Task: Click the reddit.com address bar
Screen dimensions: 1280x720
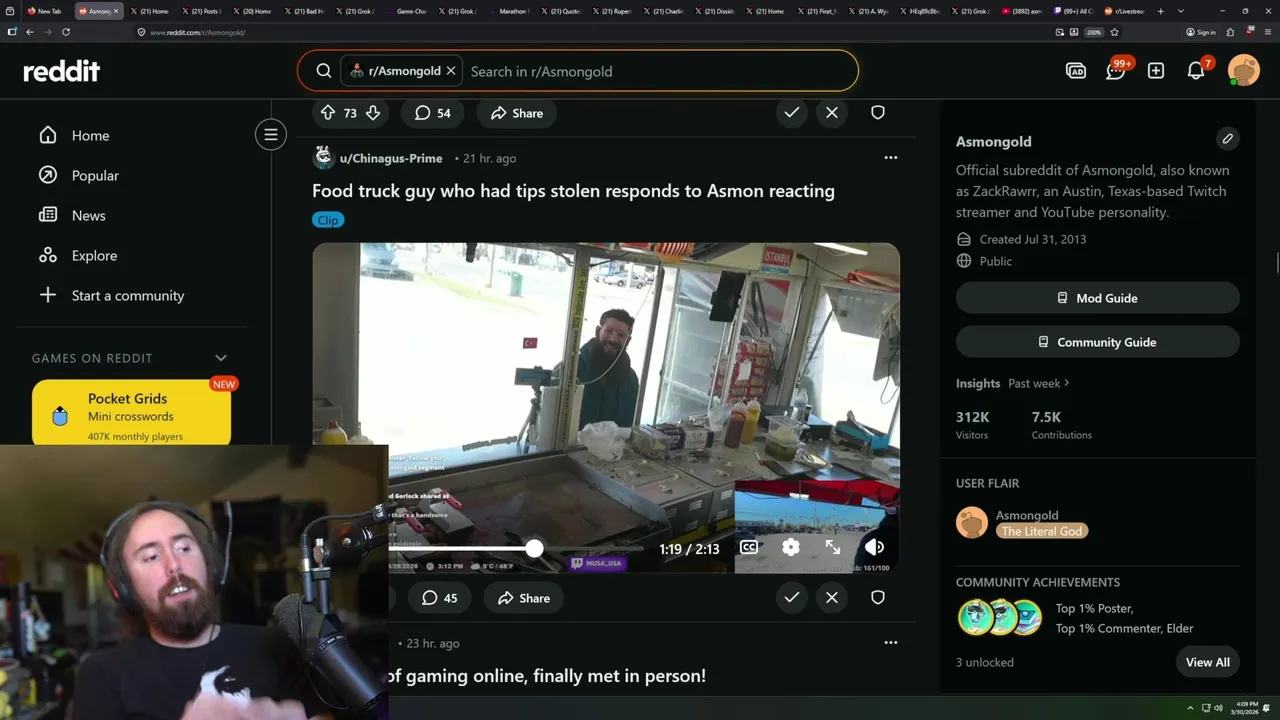Action: point(590,32)
